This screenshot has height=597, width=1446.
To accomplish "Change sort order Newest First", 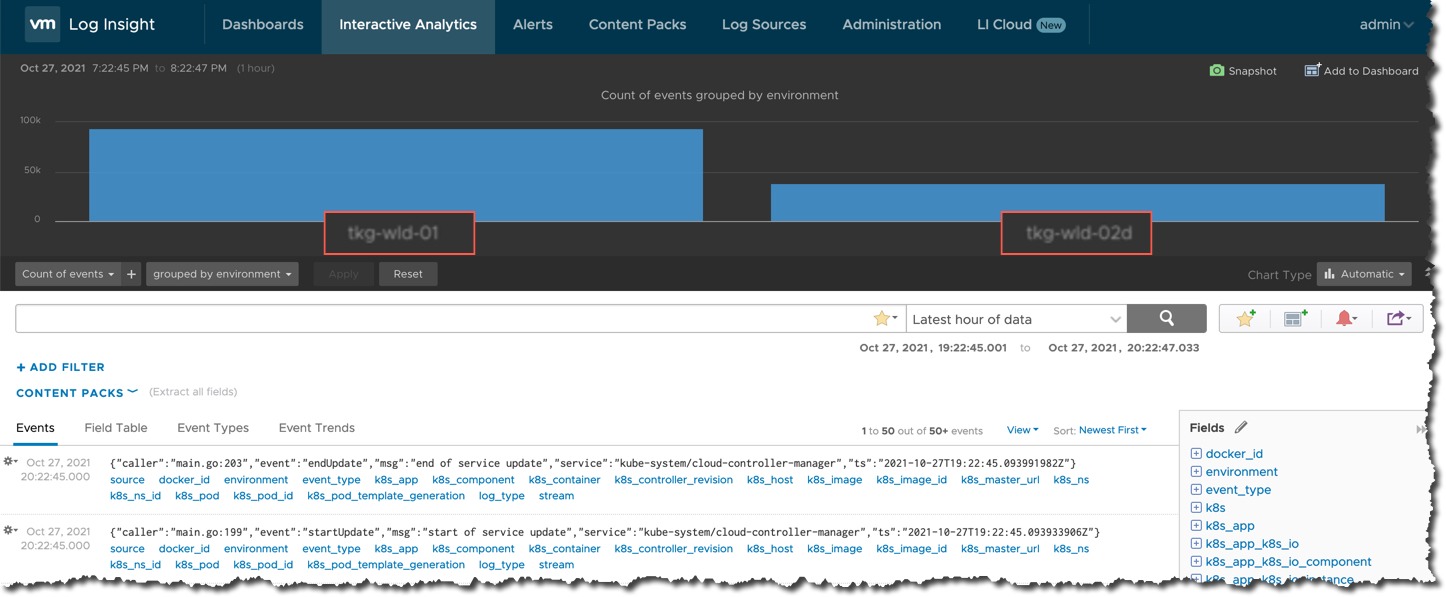I will tap(1113, 430).
